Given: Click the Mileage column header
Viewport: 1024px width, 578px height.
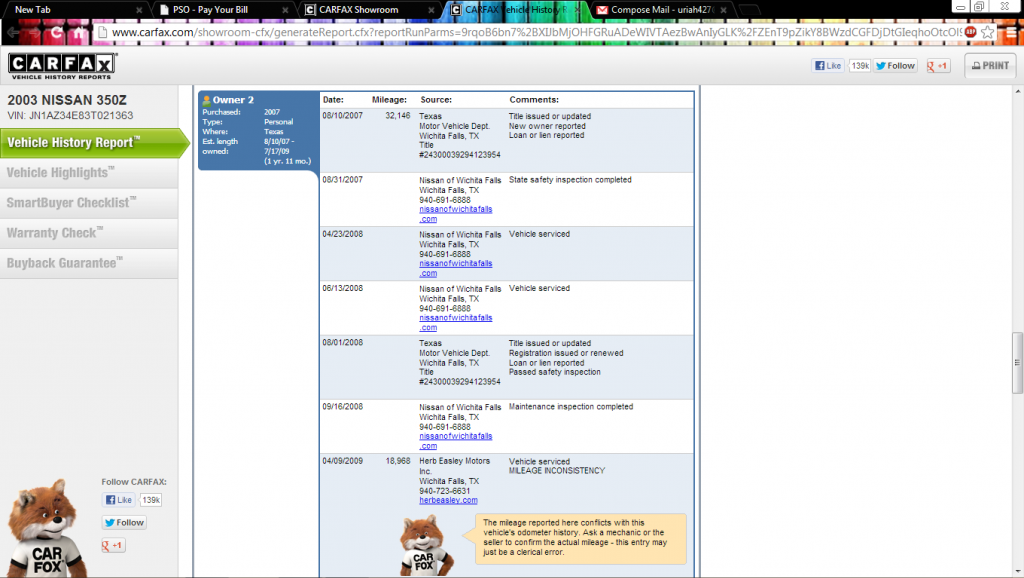Looking at the screenshot, I should (x=389, y=100).
